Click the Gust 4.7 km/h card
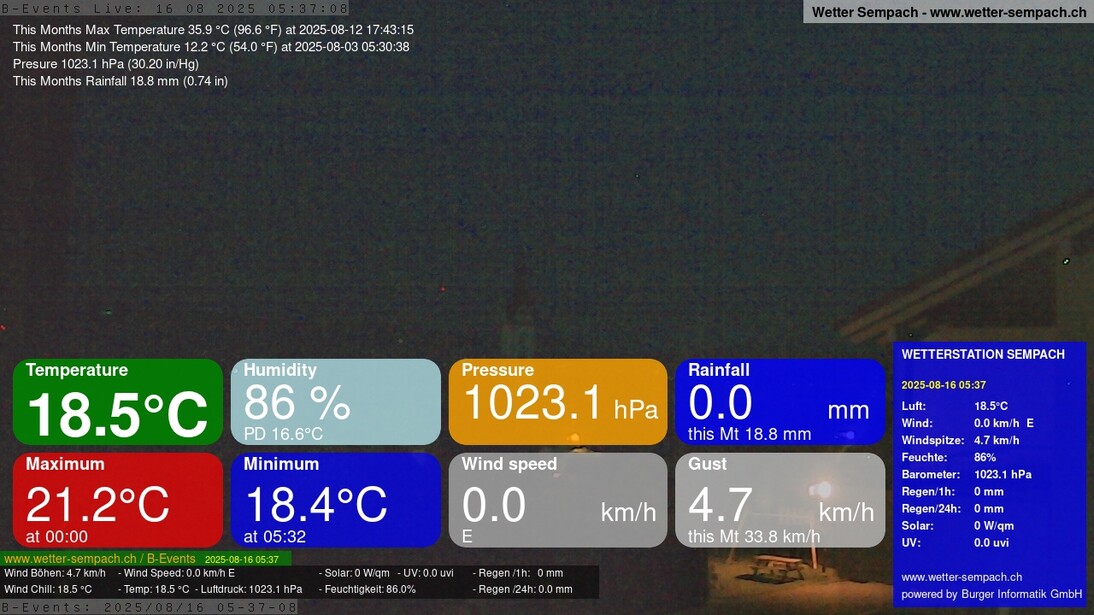1094x615 pixels. click(780, 500)
